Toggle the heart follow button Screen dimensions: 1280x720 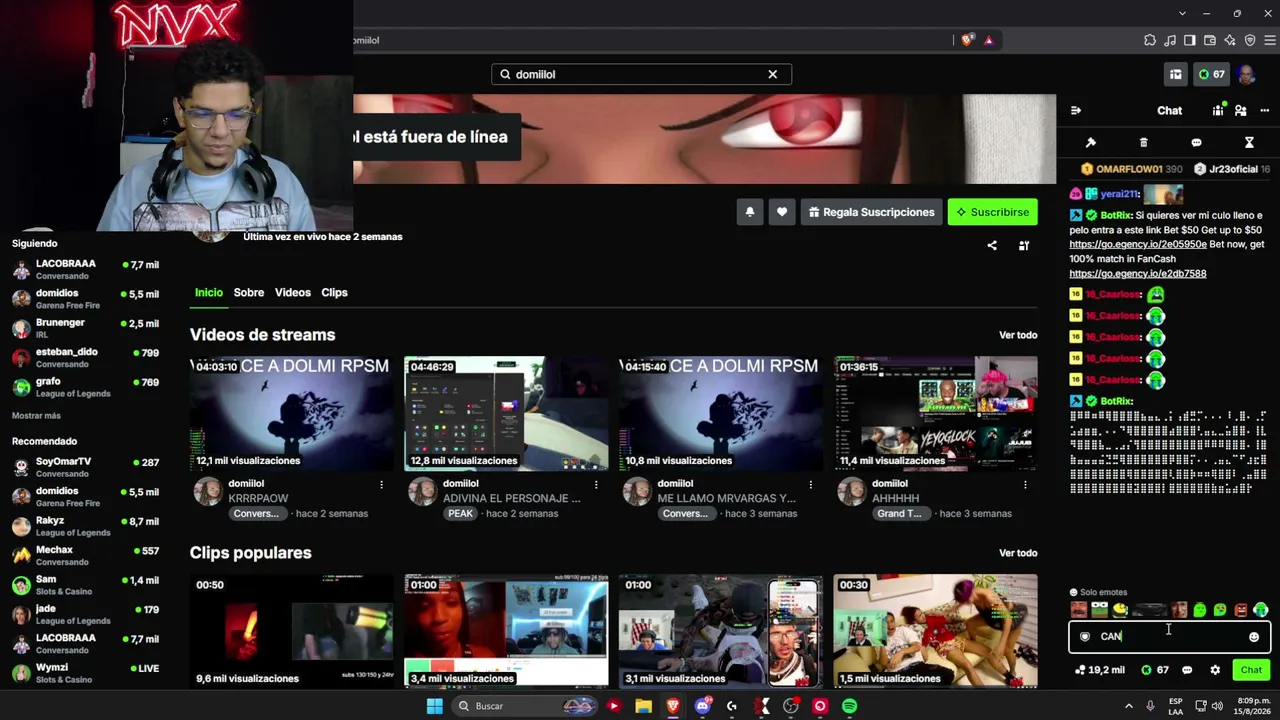click(x=782, y=212)
